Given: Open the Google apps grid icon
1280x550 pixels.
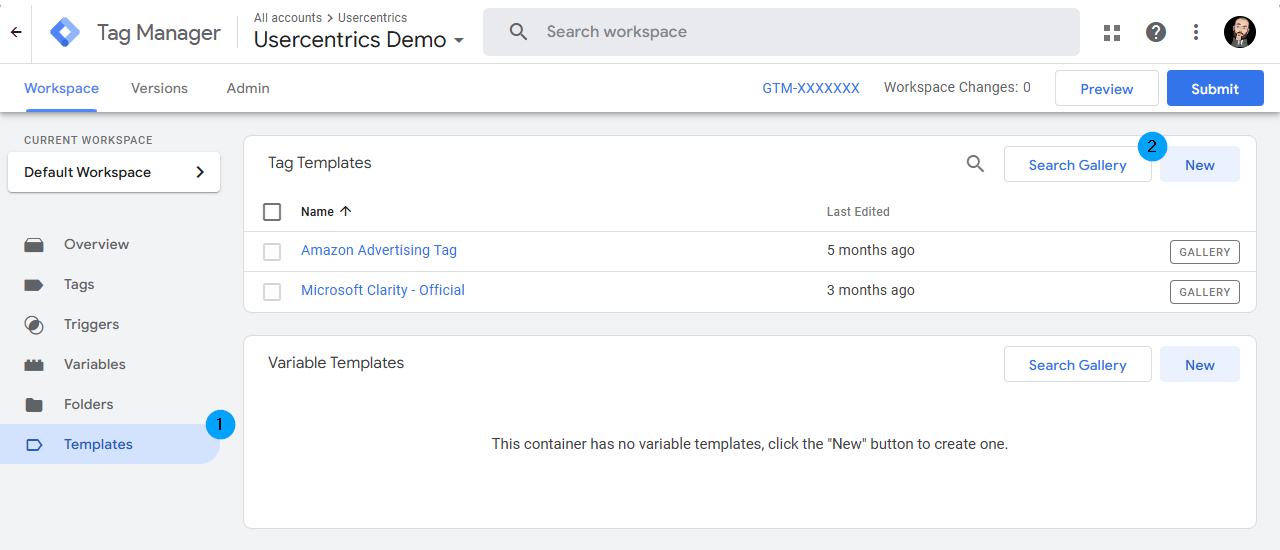Looking at the screenshot, I should [x=1112, y=32].
